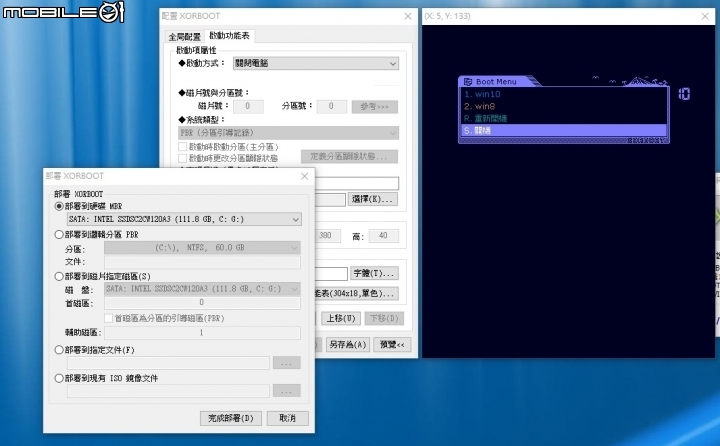Click the 磁片號 input field

pos(248,107)
